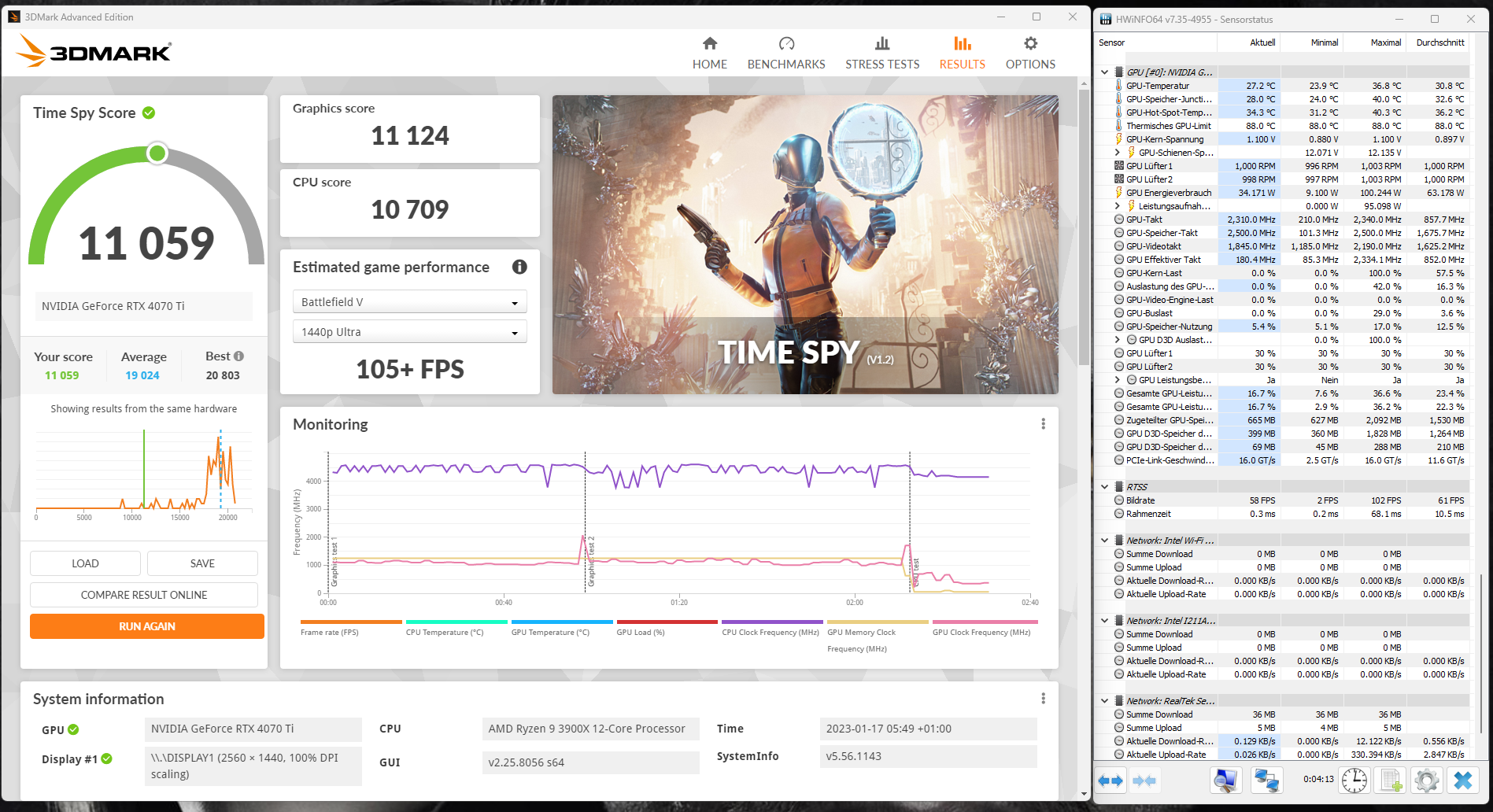Viewport: 1493px width, 812px height.
Task: Click the thermometer icon of GPU-Temperatur row
Action: 1118,86
